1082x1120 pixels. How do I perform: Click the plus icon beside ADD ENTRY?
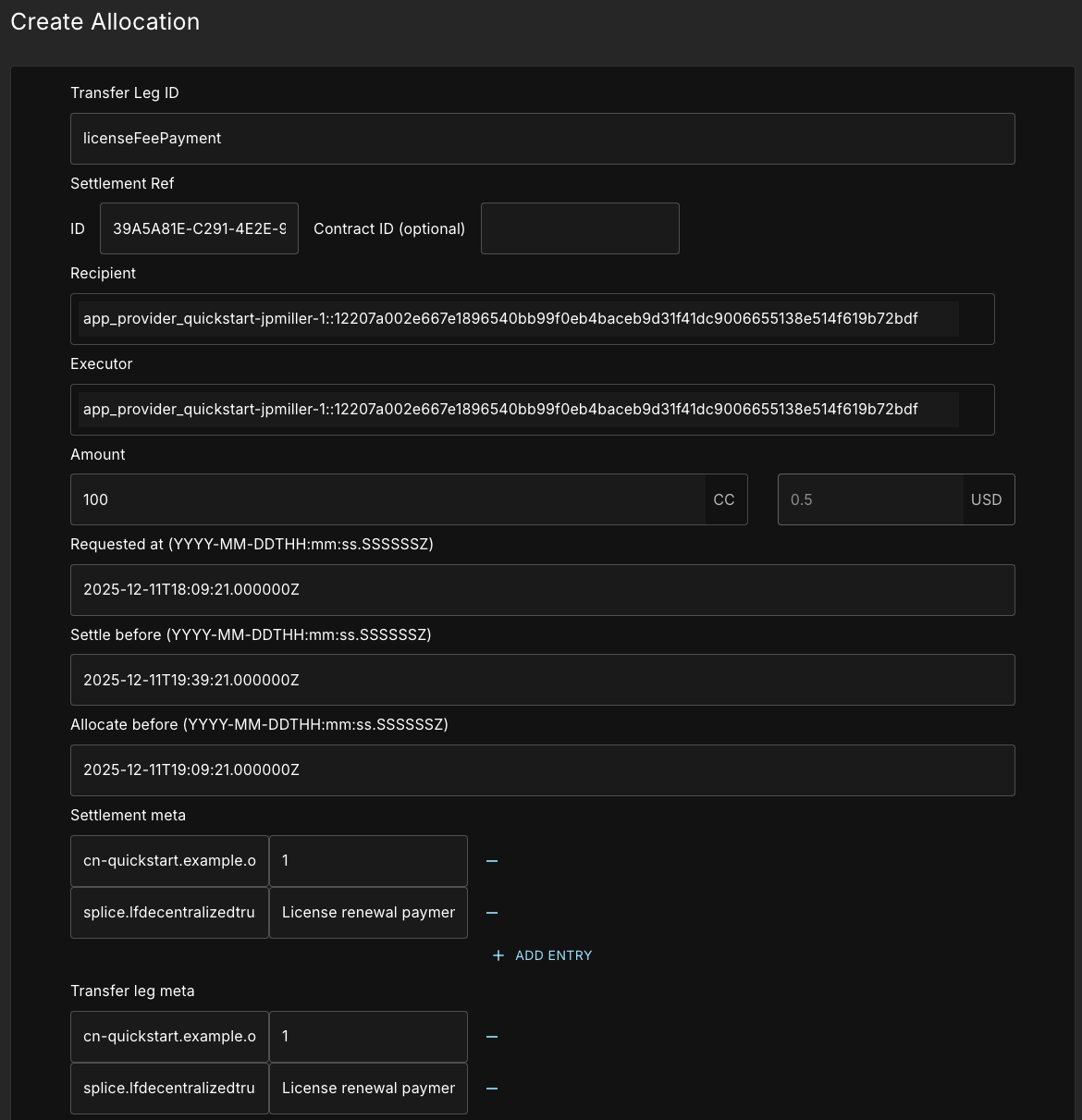click(498, 955)
